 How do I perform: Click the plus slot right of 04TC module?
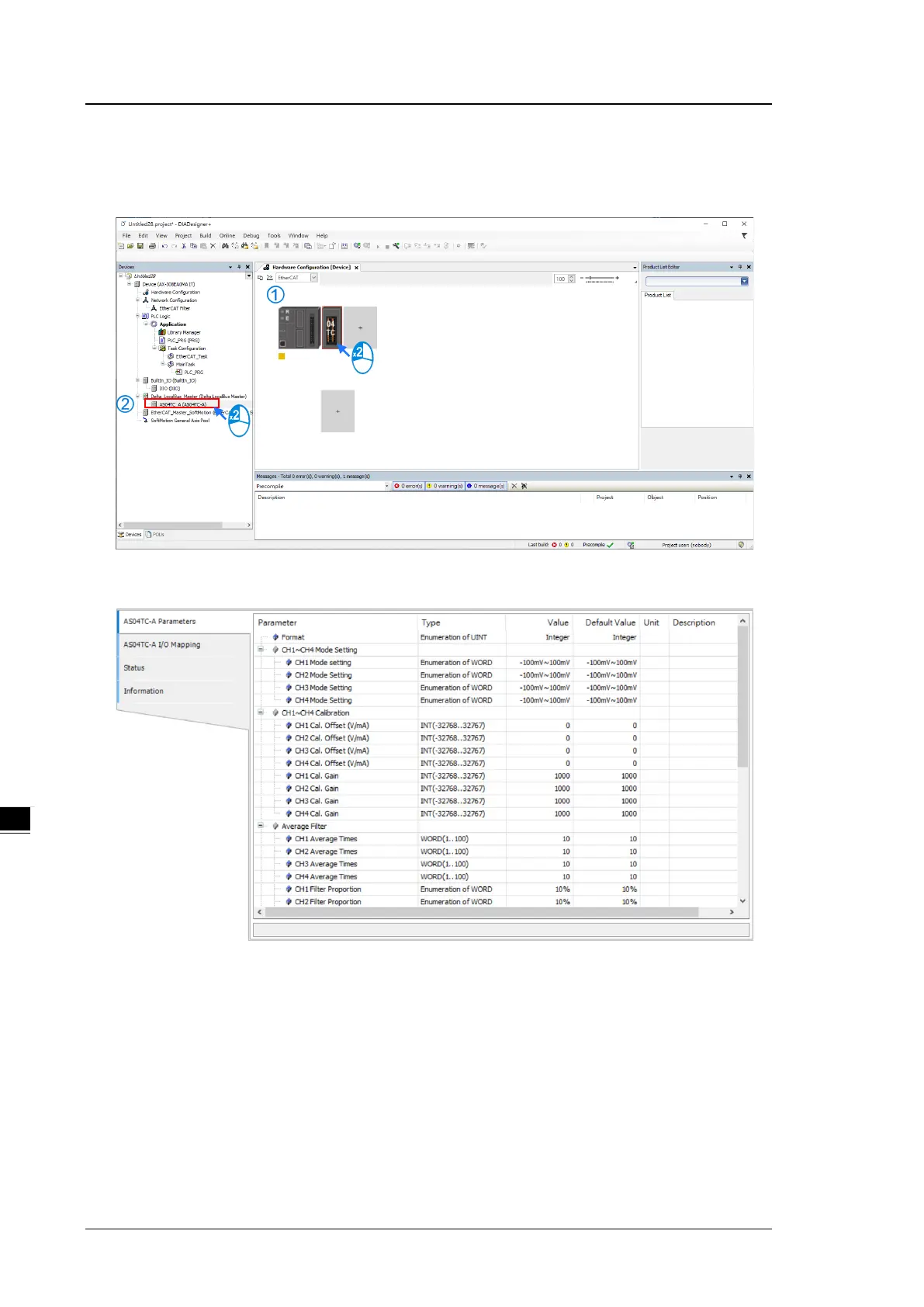[360, 328]
